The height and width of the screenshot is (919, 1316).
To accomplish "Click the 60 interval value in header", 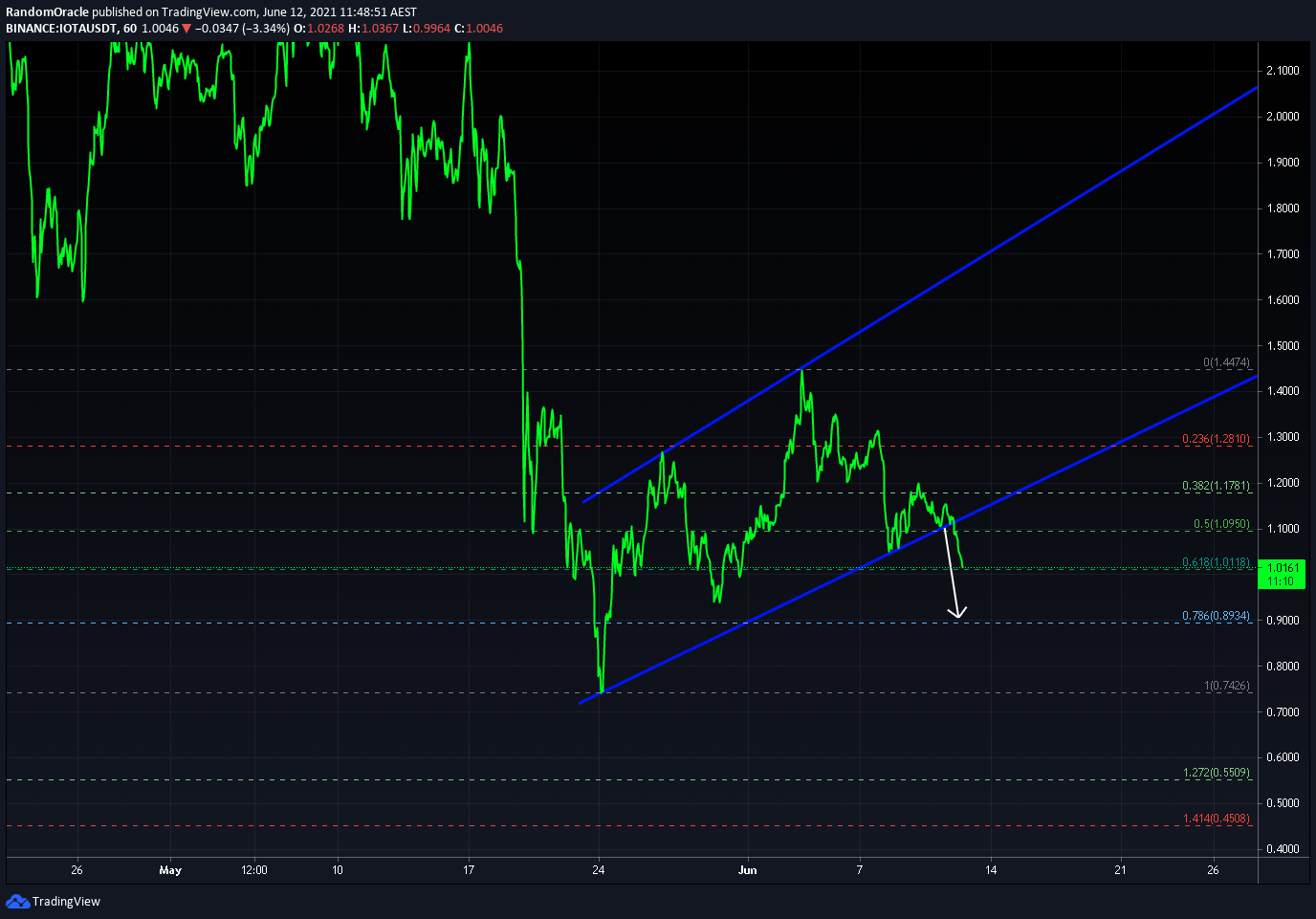I will click(130, 29).
